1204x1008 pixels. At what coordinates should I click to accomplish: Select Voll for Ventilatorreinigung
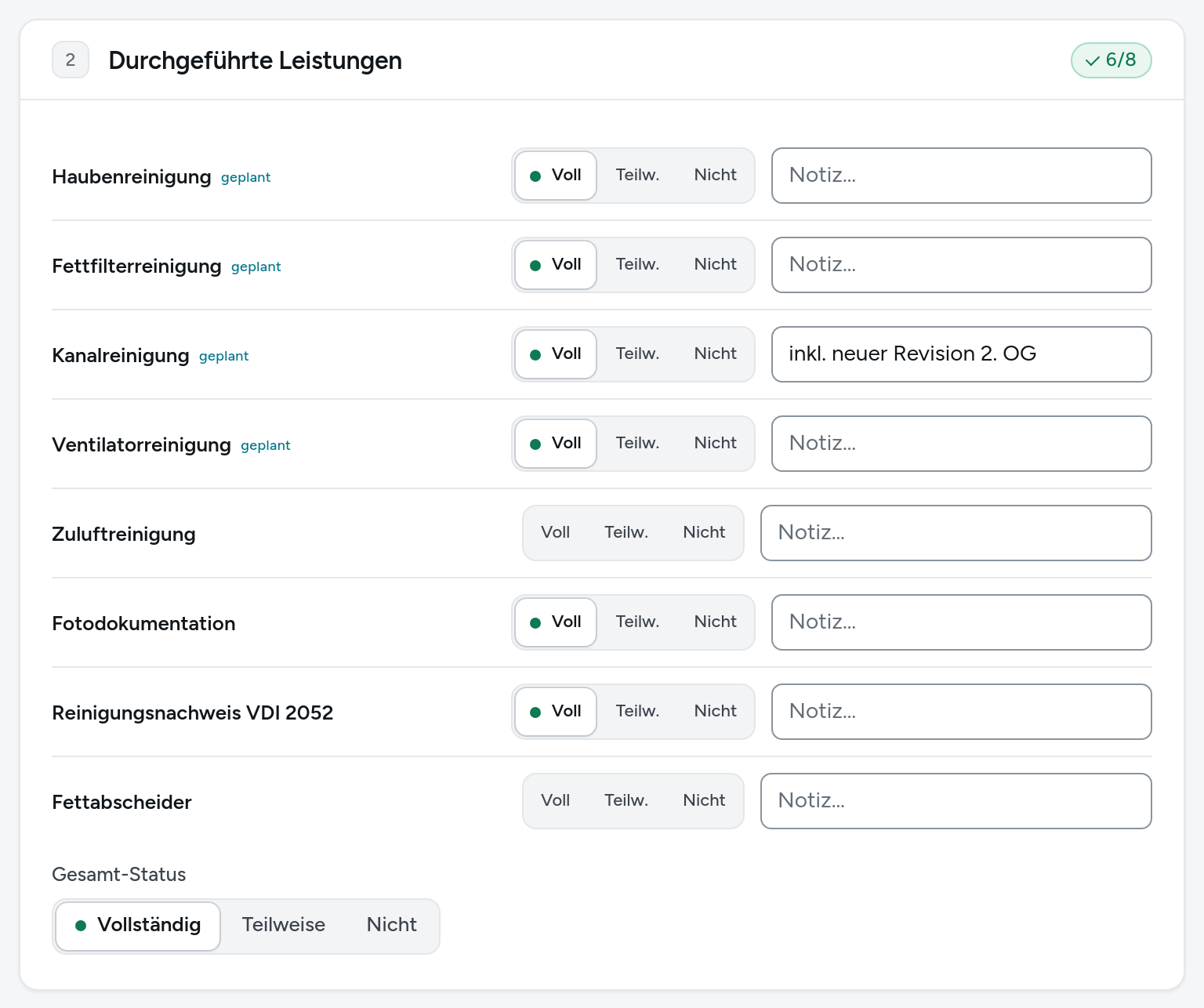coord(556,444)
